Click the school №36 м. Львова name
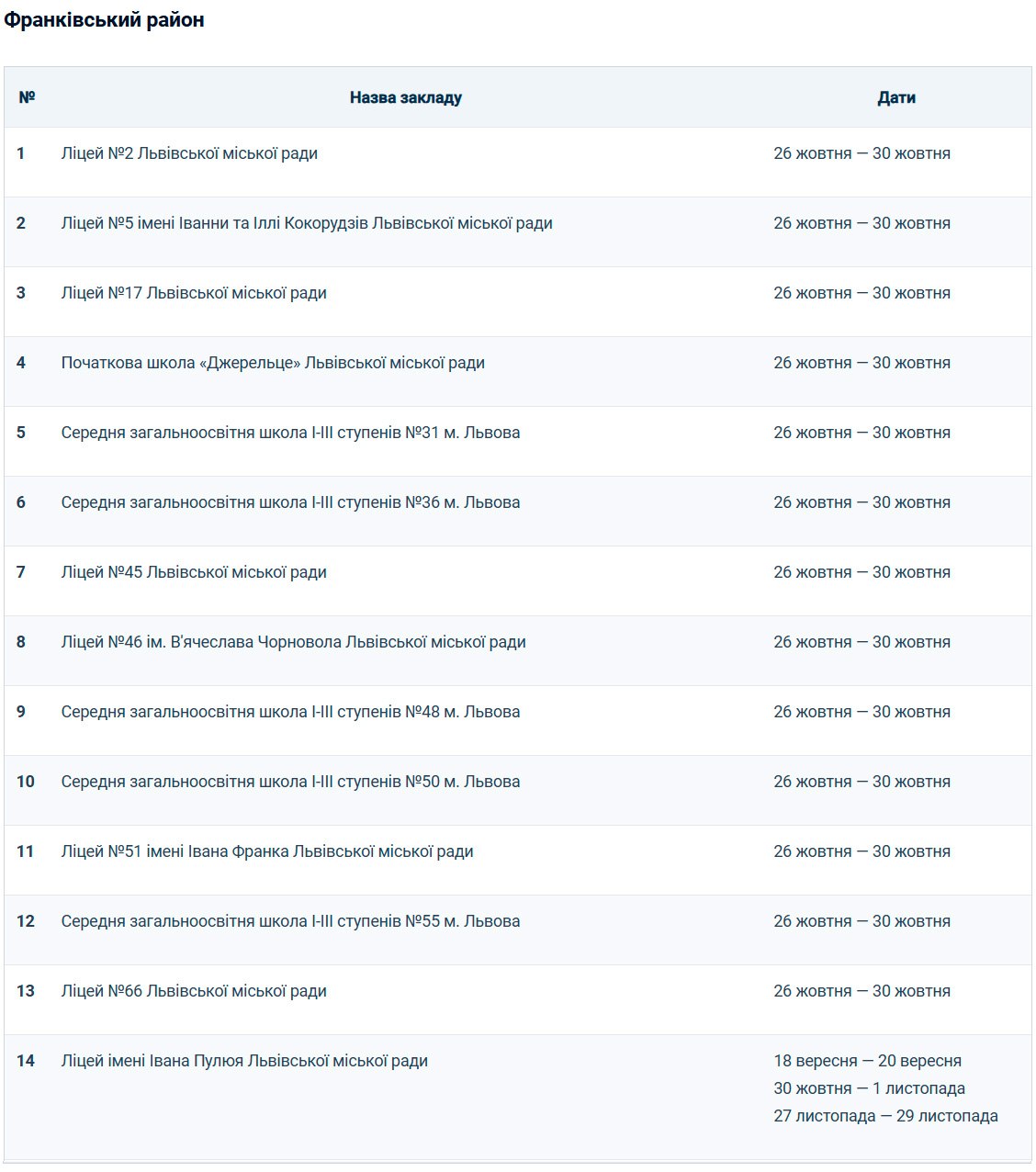The image size is (1036, 1172). [290, 502]
